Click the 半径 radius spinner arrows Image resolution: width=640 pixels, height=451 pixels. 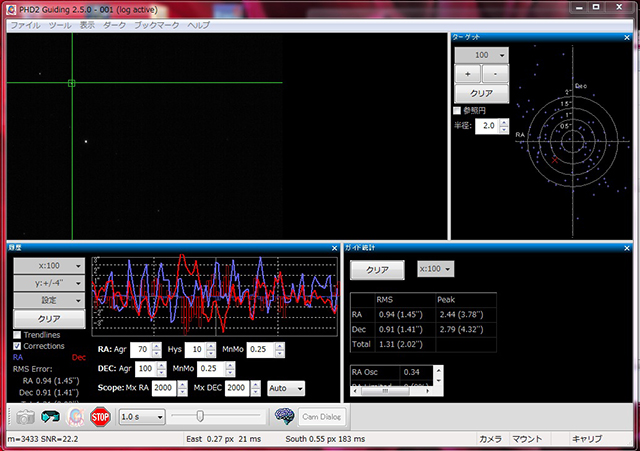504,126
